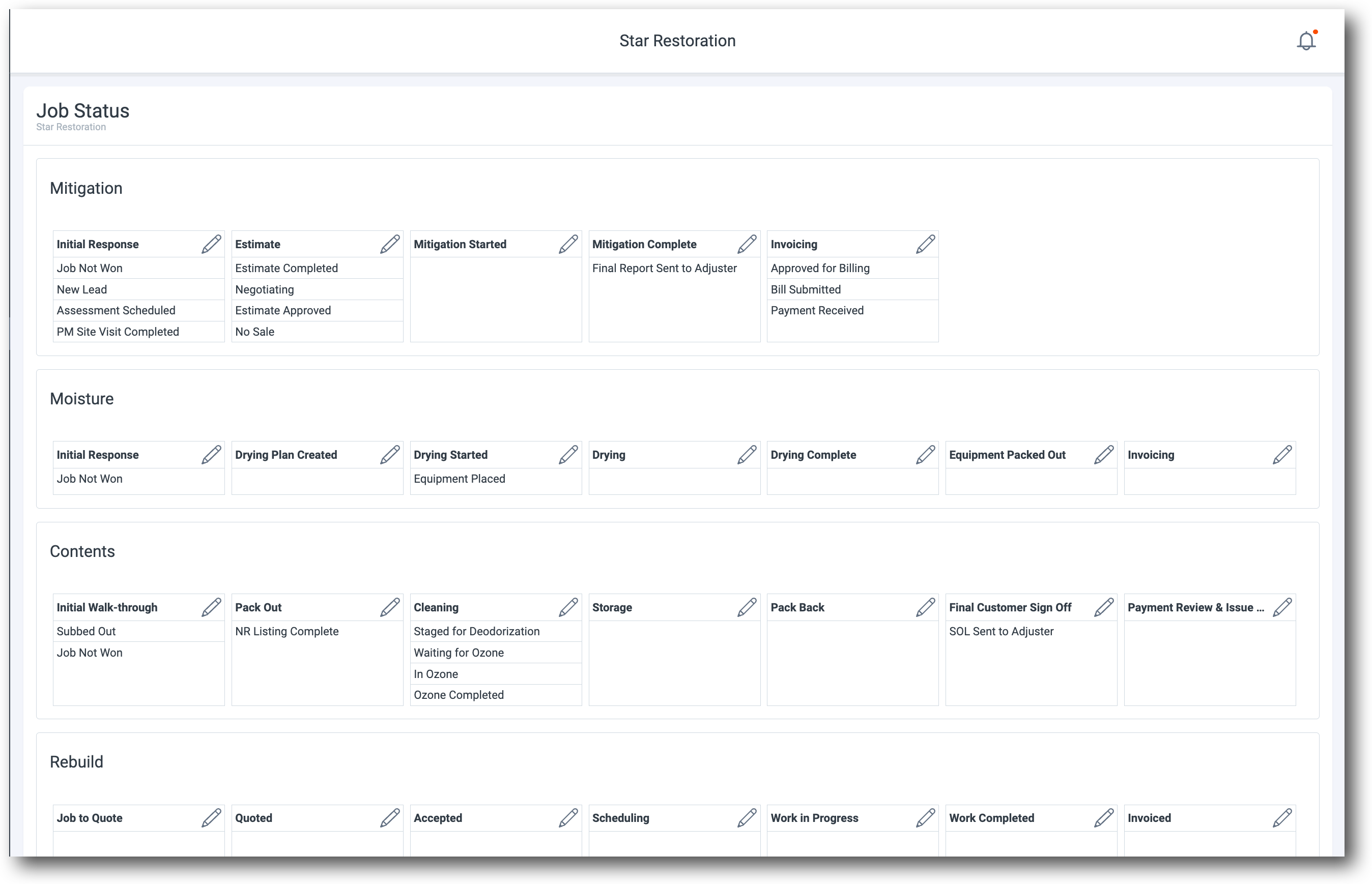
Task: Edit the Mitigation Started column
Action: point(568,244)
